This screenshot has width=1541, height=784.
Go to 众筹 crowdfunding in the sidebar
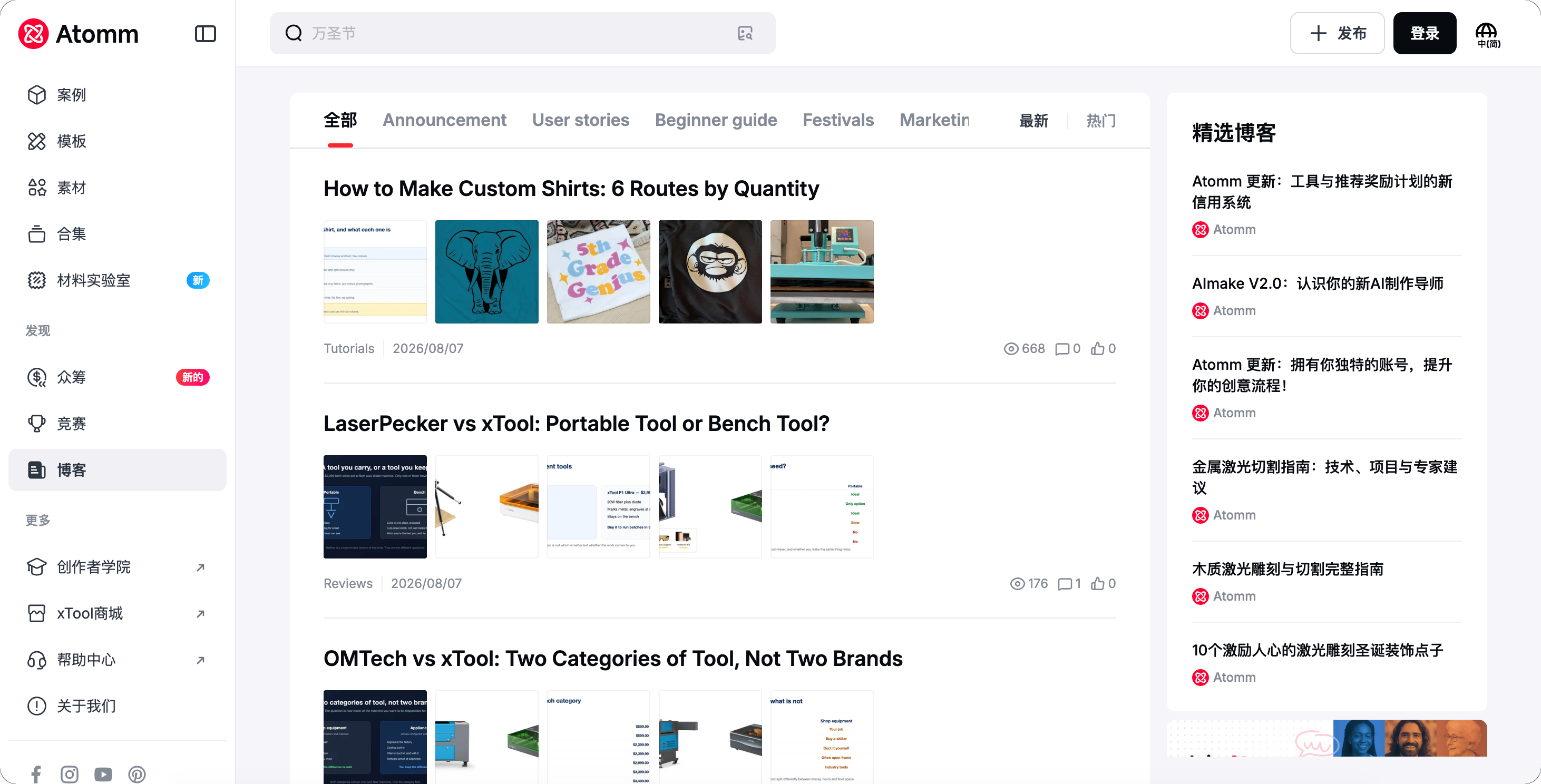coord(117,377)
